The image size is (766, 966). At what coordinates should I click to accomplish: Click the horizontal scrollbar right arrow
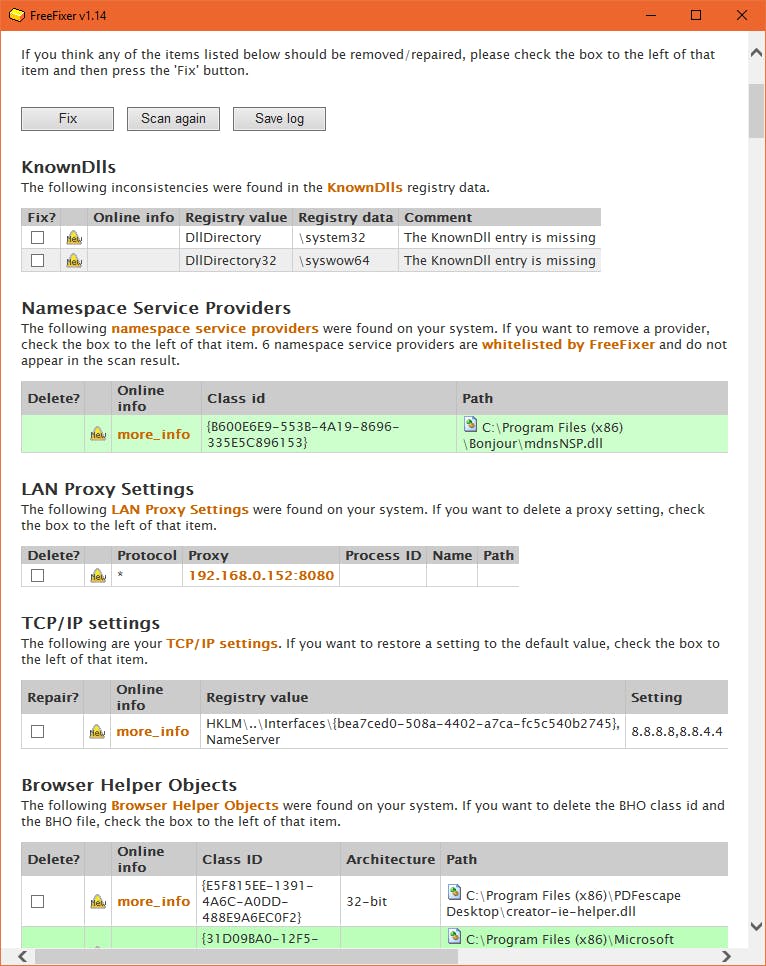726,956
